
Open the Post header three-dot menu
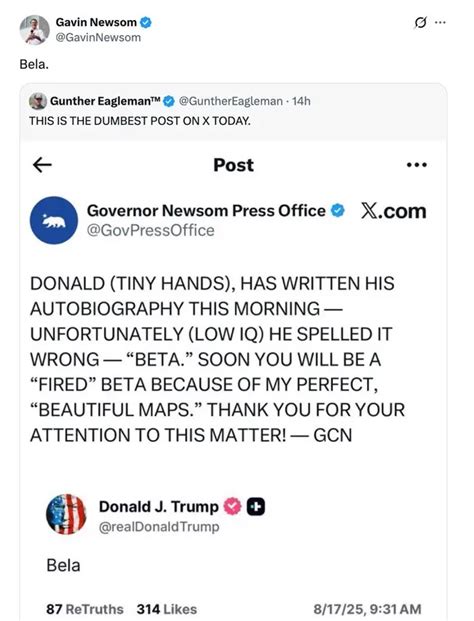click(417, 165)
